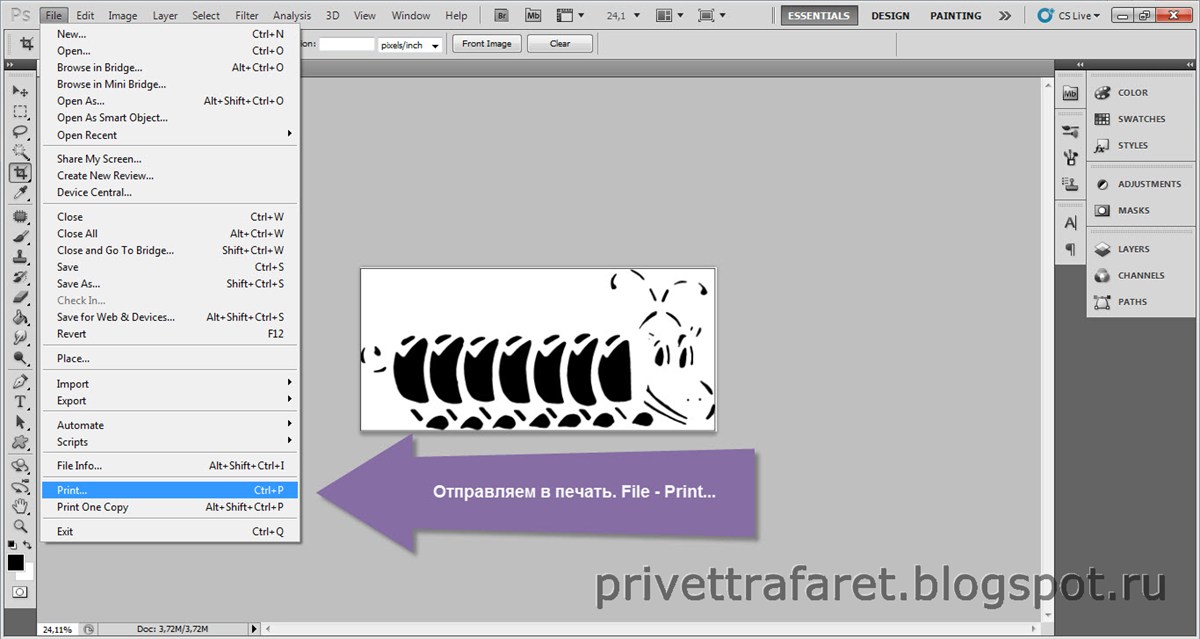Open the status bar info arrow

252,629
